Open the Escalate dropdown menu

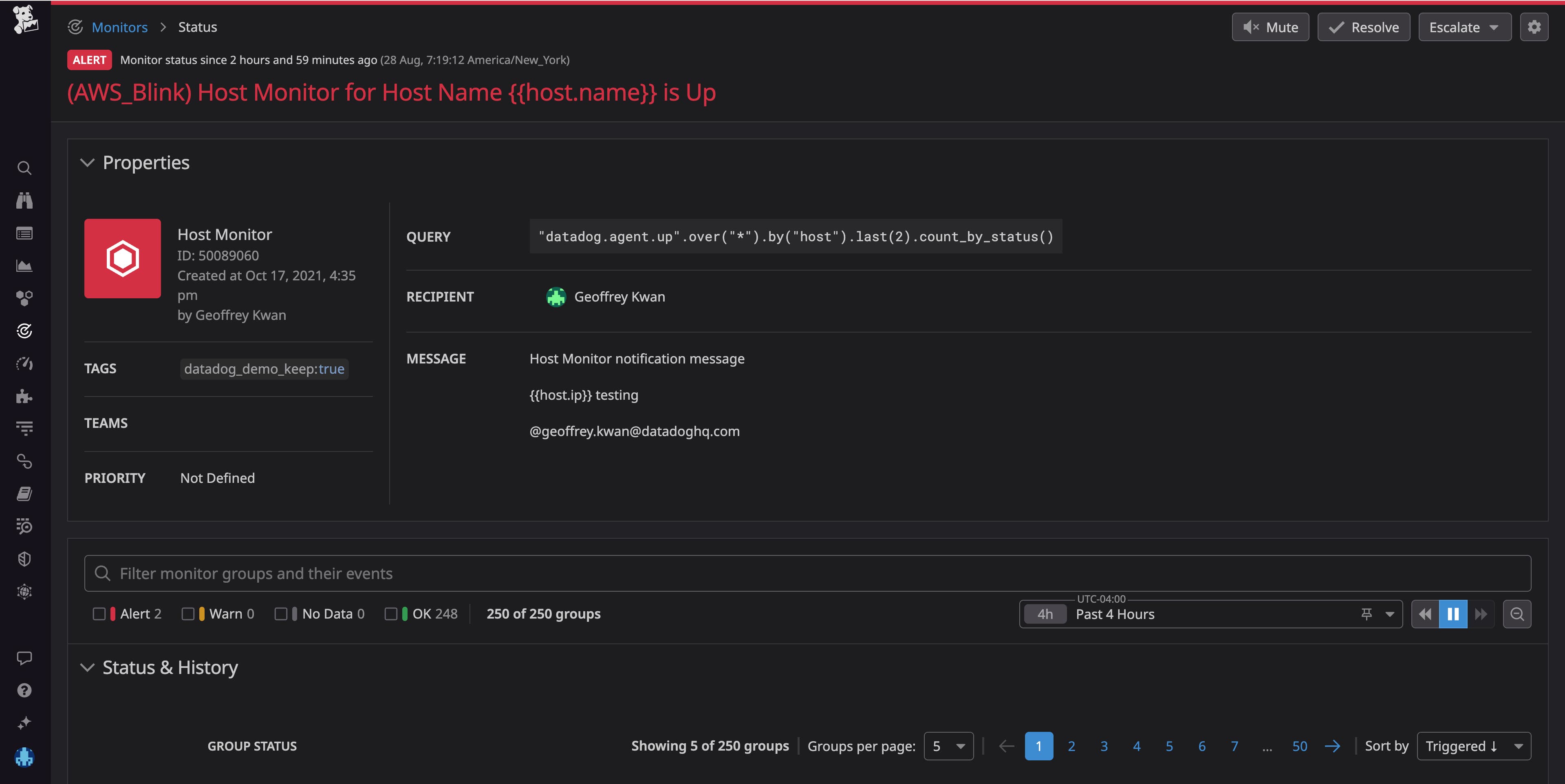pyautogui.click(x=1464, y=27)
